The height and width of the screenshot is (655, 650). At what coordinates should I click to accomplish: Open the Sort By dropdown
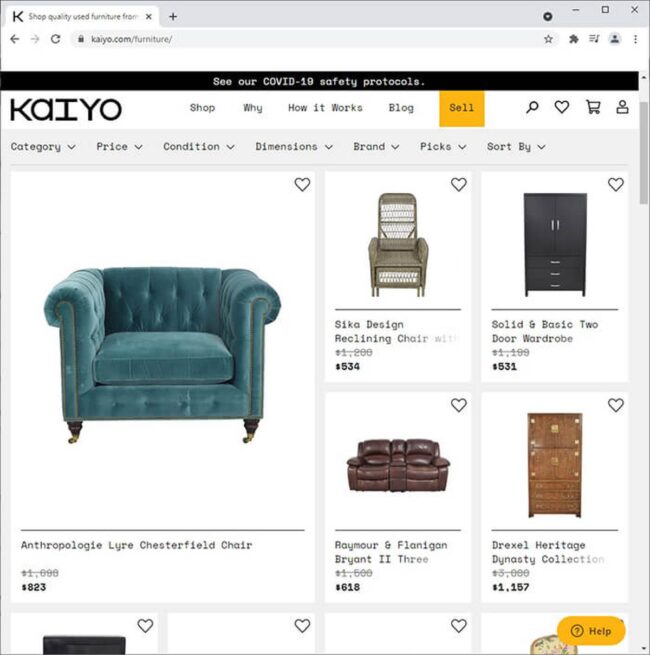click(516, 147)
